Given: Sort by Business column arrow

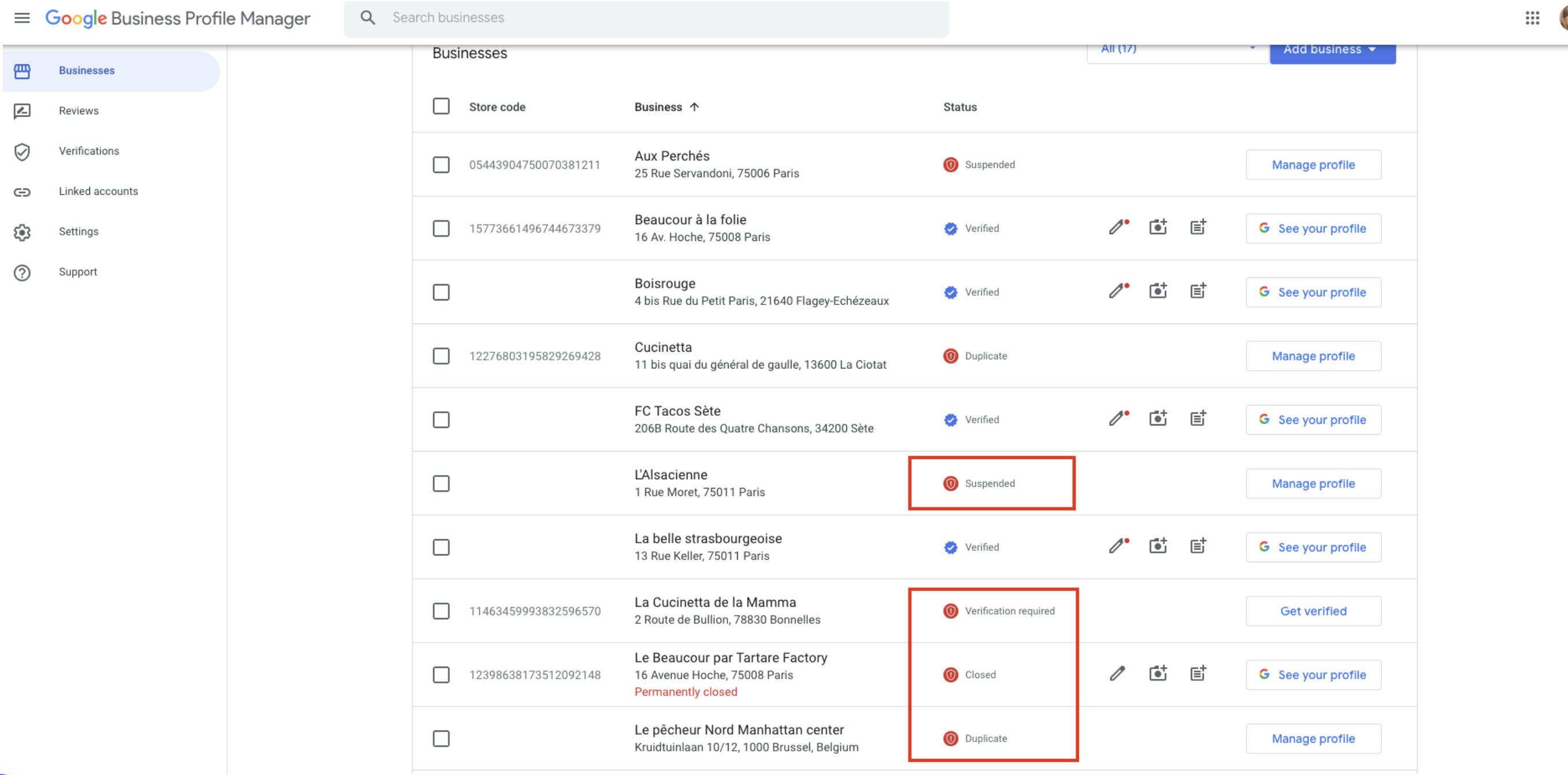Looking at the screenshot, I should tap(694, 107).
